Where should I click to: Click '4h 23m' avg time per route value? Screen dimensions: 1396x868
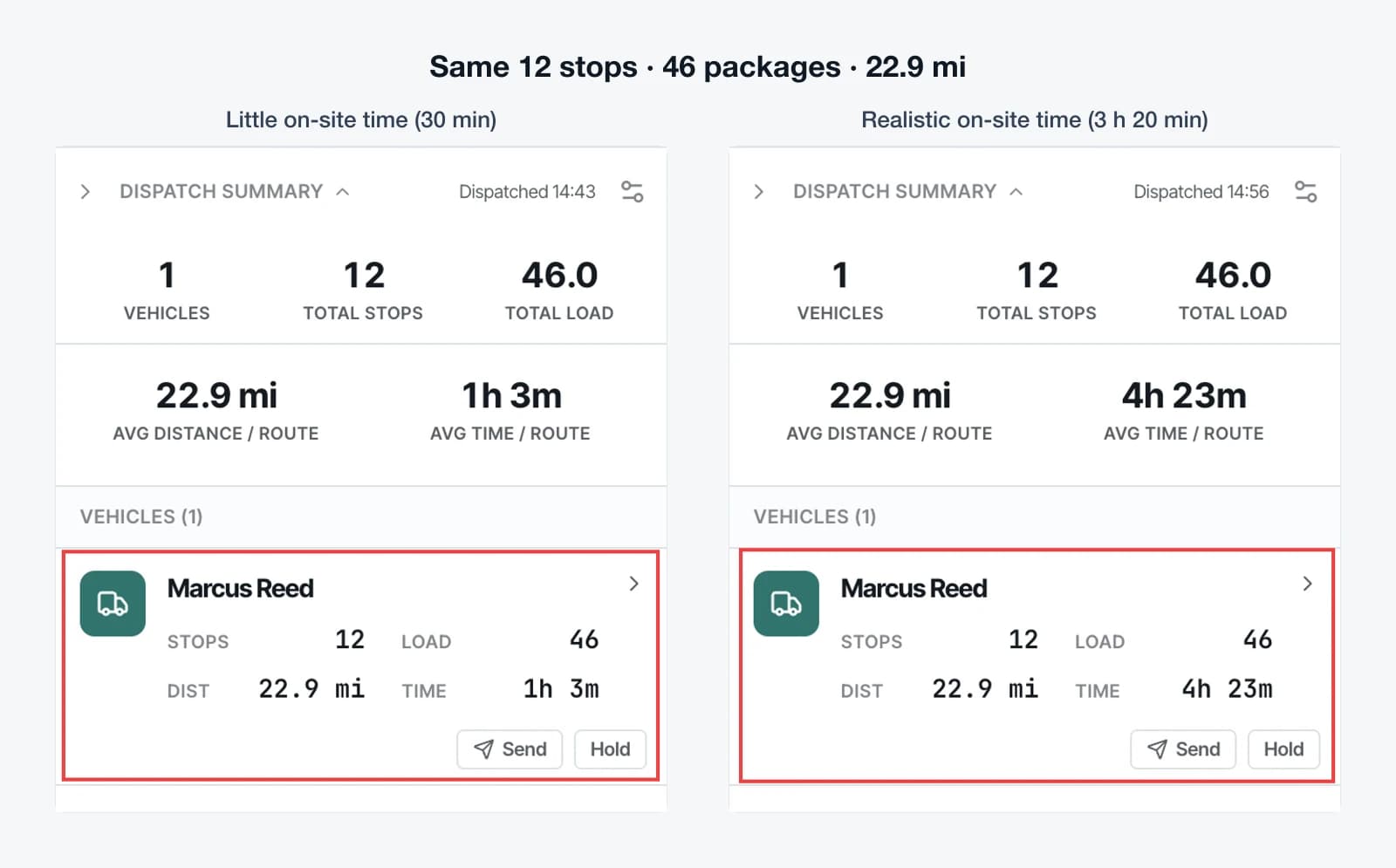coord(1184,396)
